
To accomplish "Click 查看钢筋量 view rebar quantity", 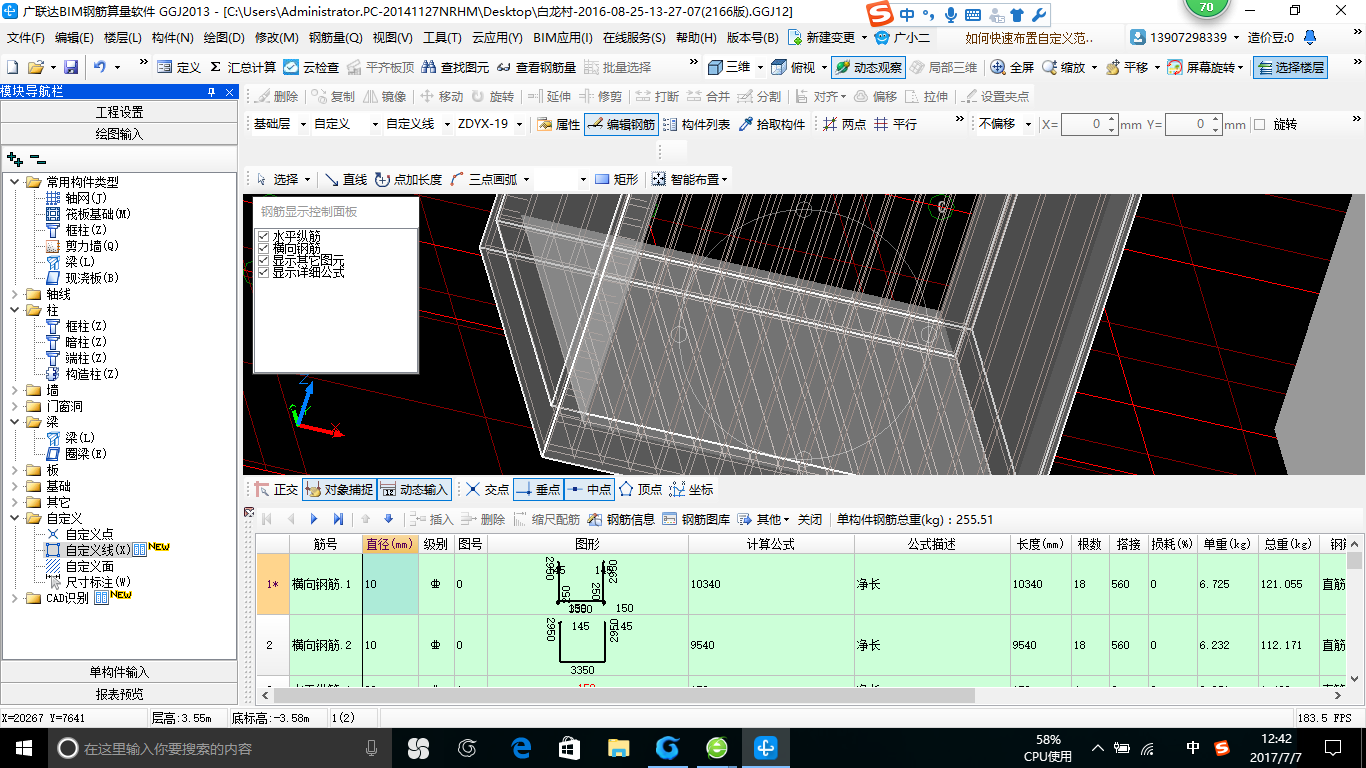I will tap(536, 67).
